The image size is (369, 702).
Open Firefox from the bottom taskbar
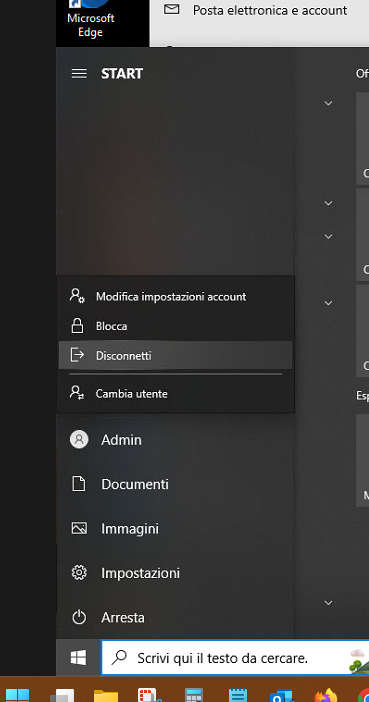(326, 695)
